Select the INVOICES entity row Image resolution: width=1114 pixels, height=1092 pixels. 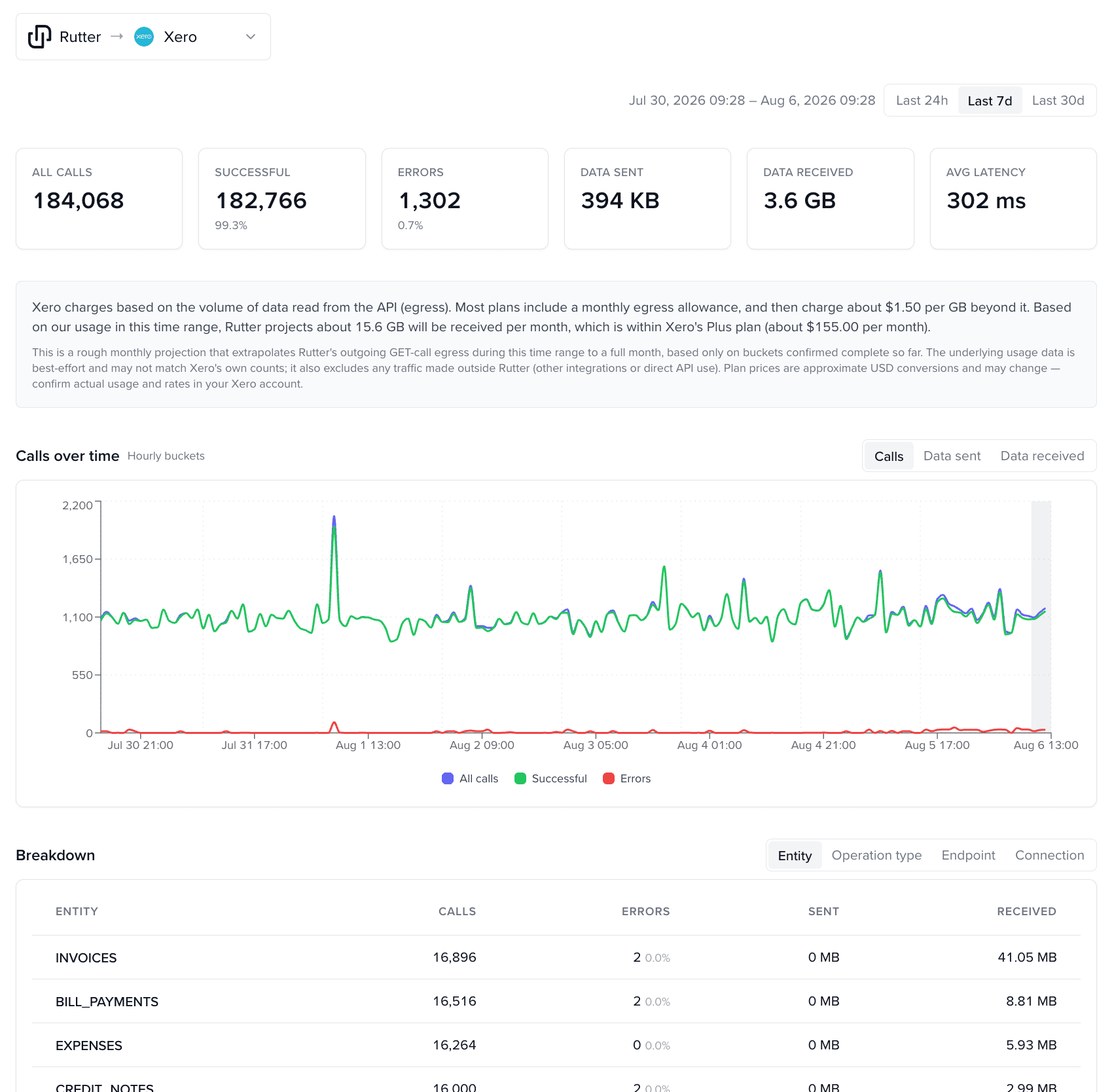pyautogui.click(x=556, y=957)
